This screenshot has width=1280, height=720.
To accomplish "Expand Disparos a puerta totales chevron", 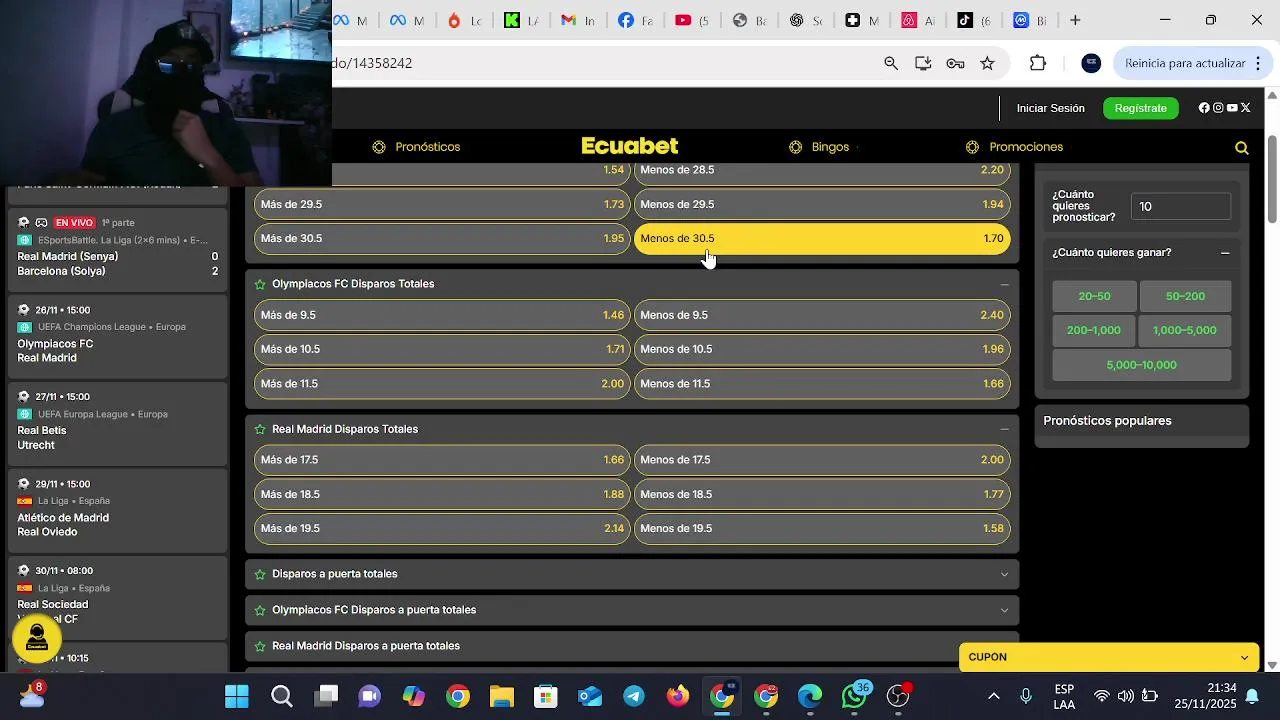I will [x=1005, y=574].
